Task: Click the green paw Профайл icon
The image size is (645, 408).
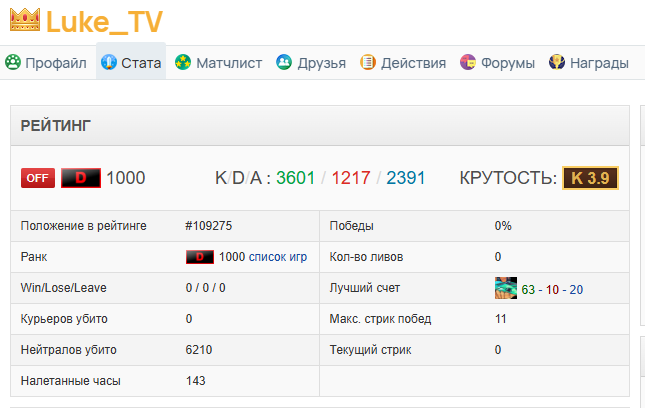Action: coord(13,63)
